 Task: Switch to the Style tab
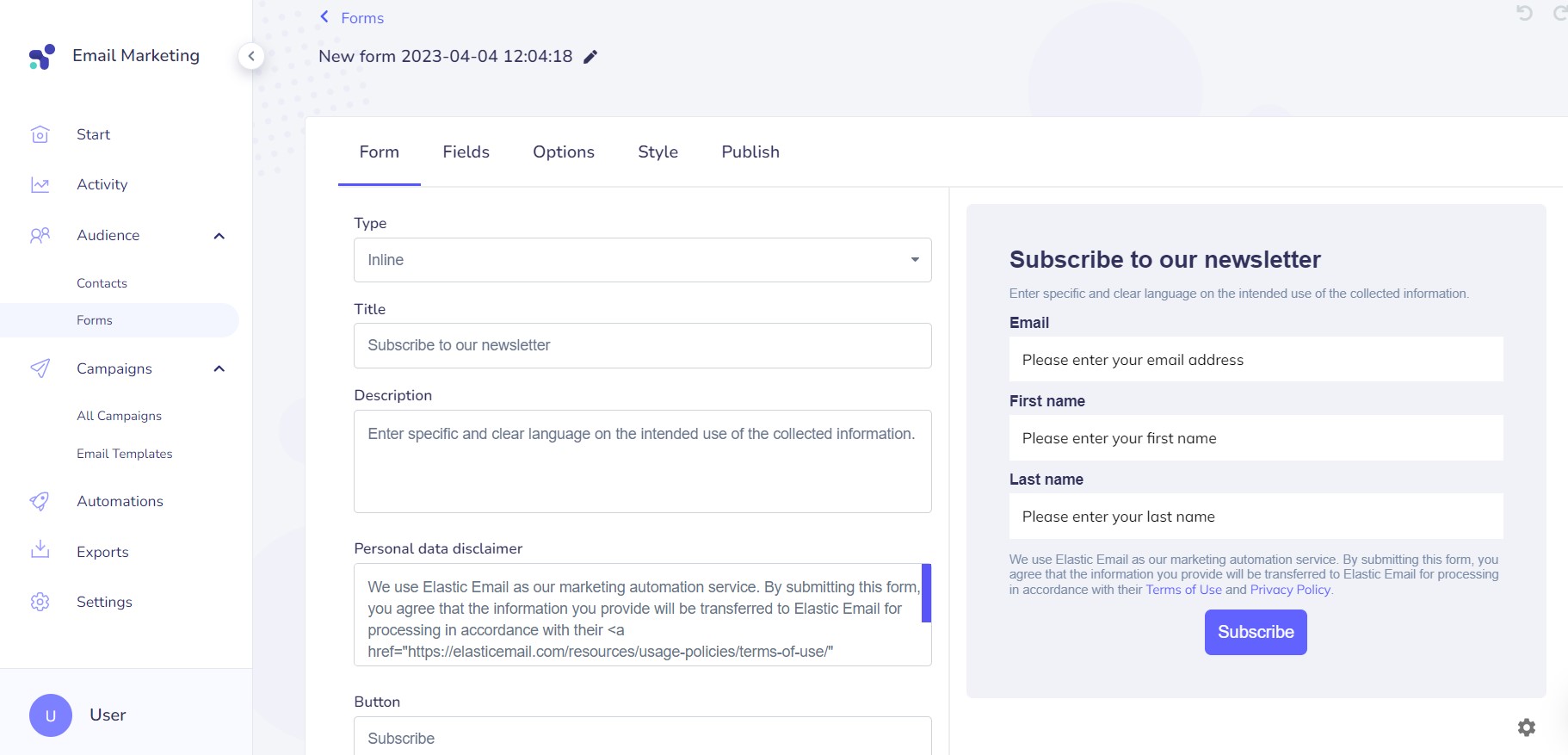pos(658,152)
